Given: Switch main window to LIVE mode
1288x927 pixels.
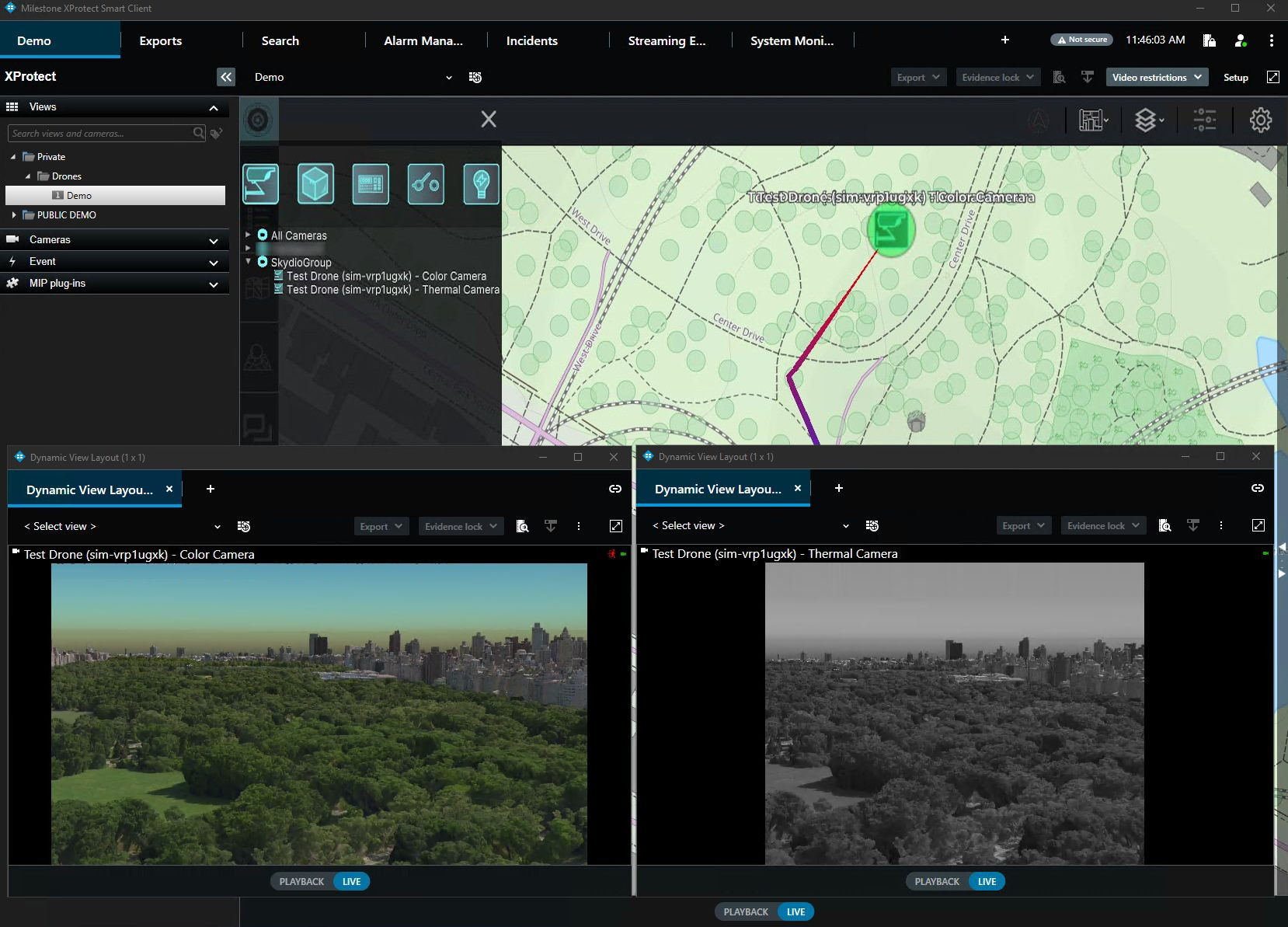Looking at the screenshot, I should (x=795, y=911).
